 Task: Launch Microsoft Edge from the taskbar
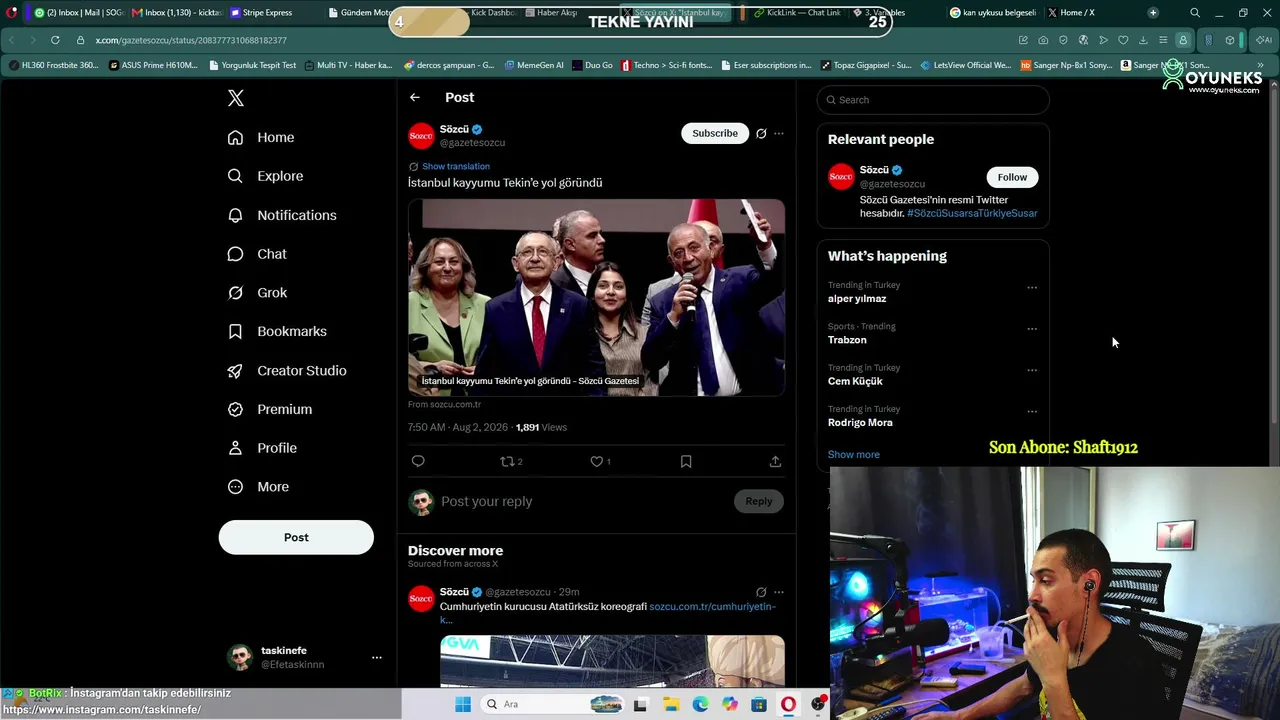(700, 704)
